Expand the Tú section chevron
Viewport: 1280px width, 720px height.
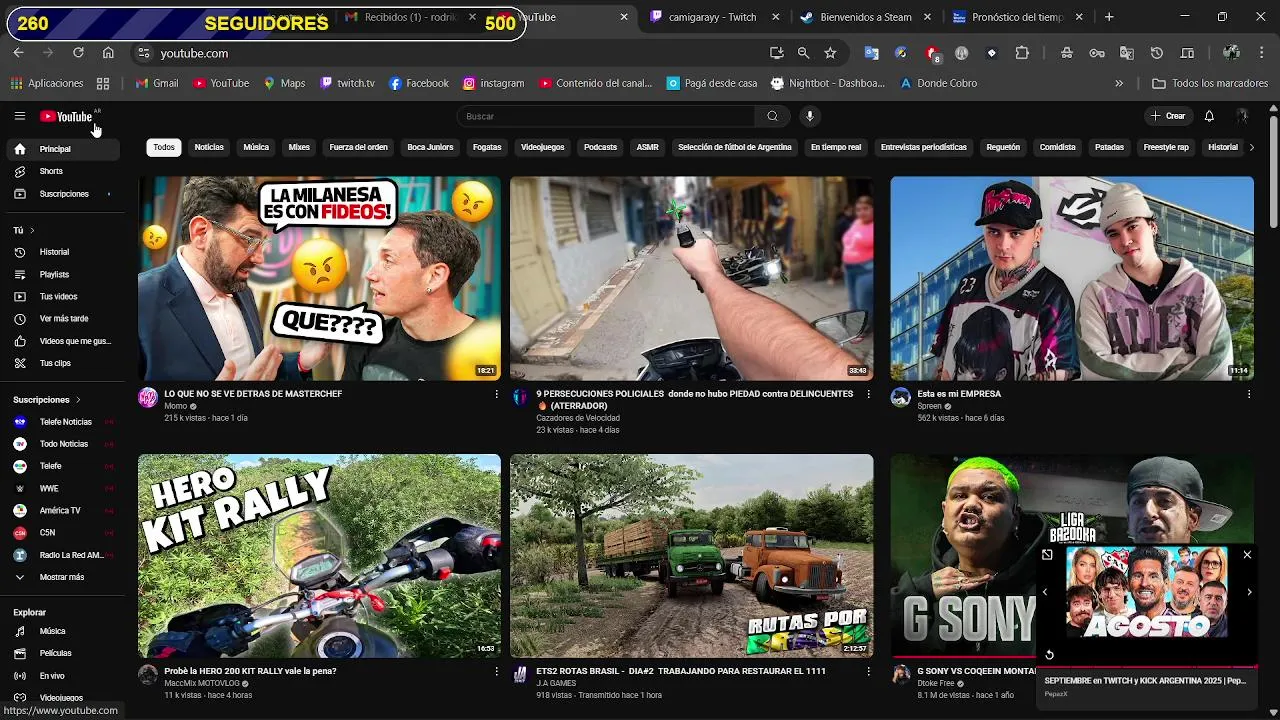[32, 230]
